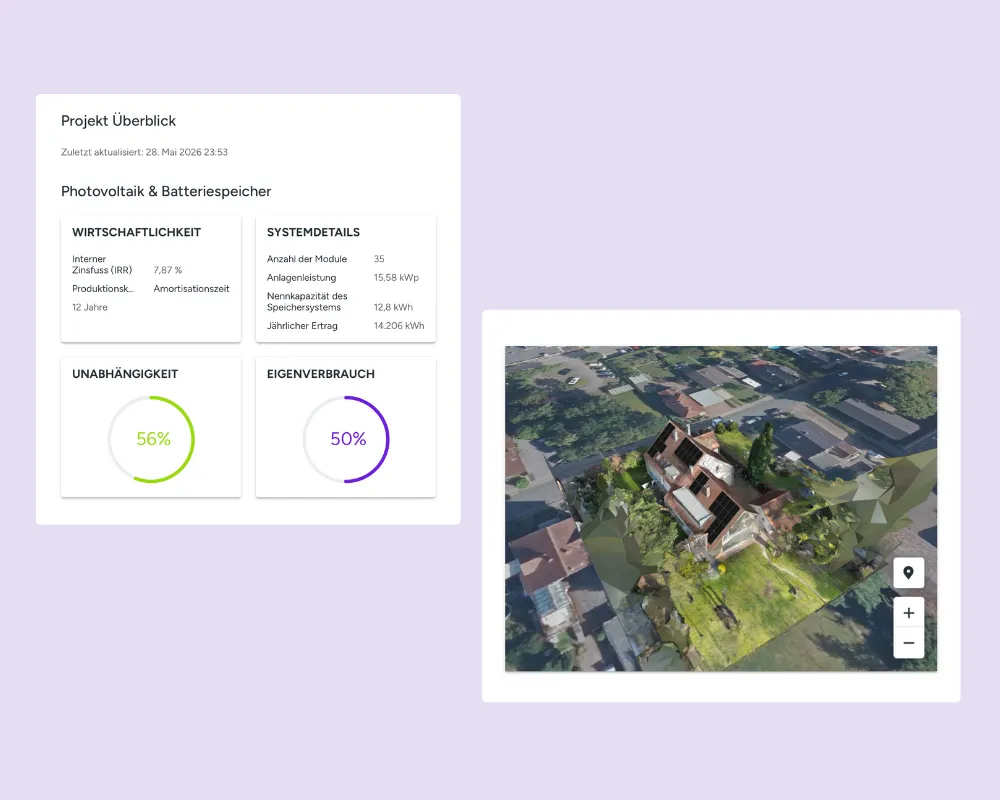The height and width of the screenshot is (800, 1000).
Task: Click the UNABHÄNGIGKEIT card title
Action: click(x=125, y=374)
